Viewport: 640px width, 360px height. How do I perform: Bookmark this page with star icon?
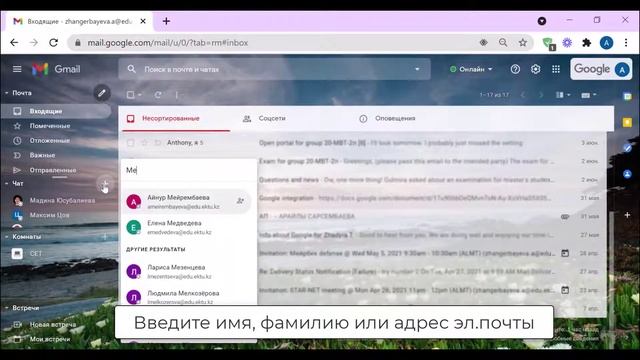(523, 42)
